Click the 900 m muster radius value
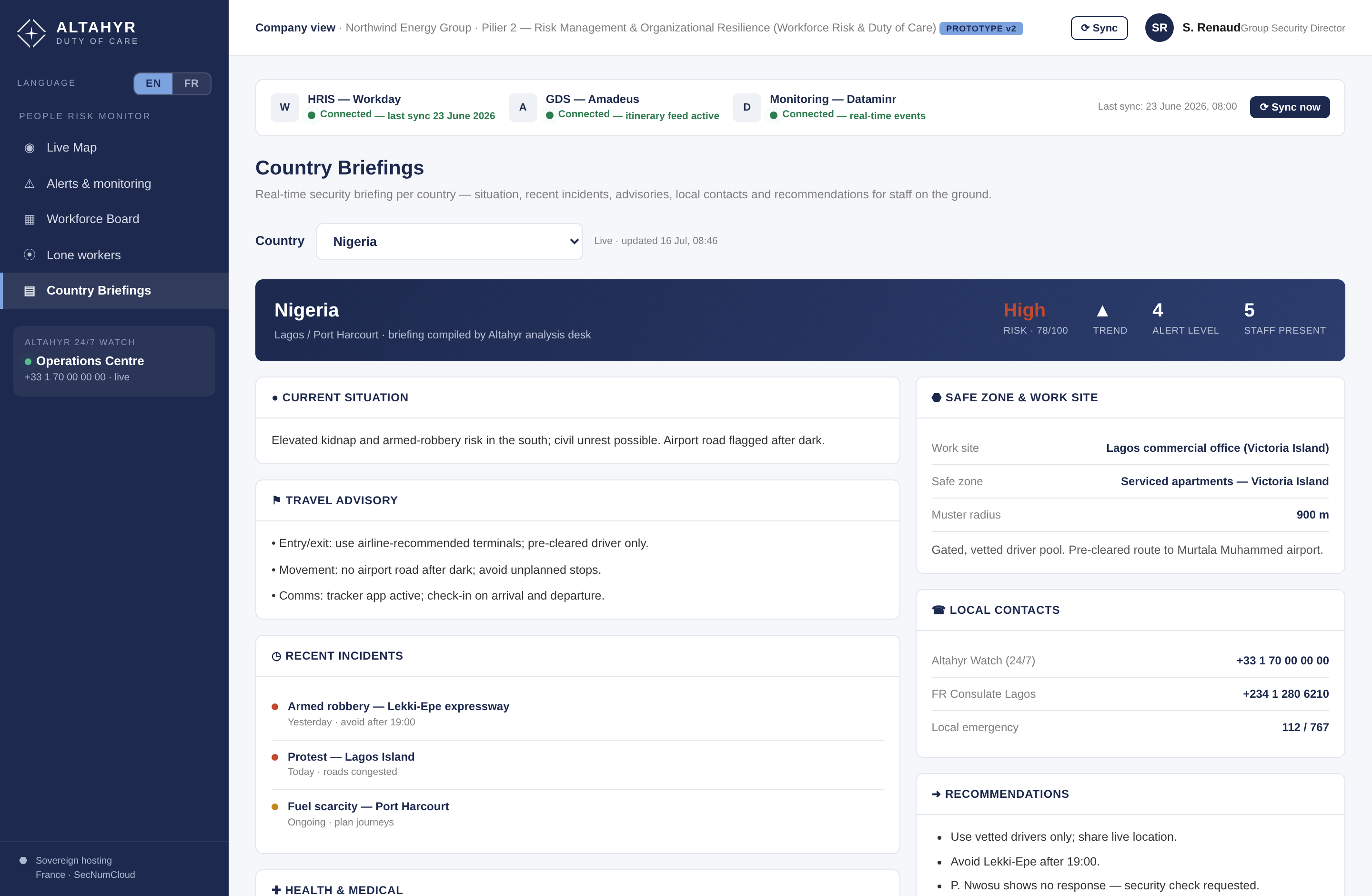The image size is (1372, 896). point(1312,515)
